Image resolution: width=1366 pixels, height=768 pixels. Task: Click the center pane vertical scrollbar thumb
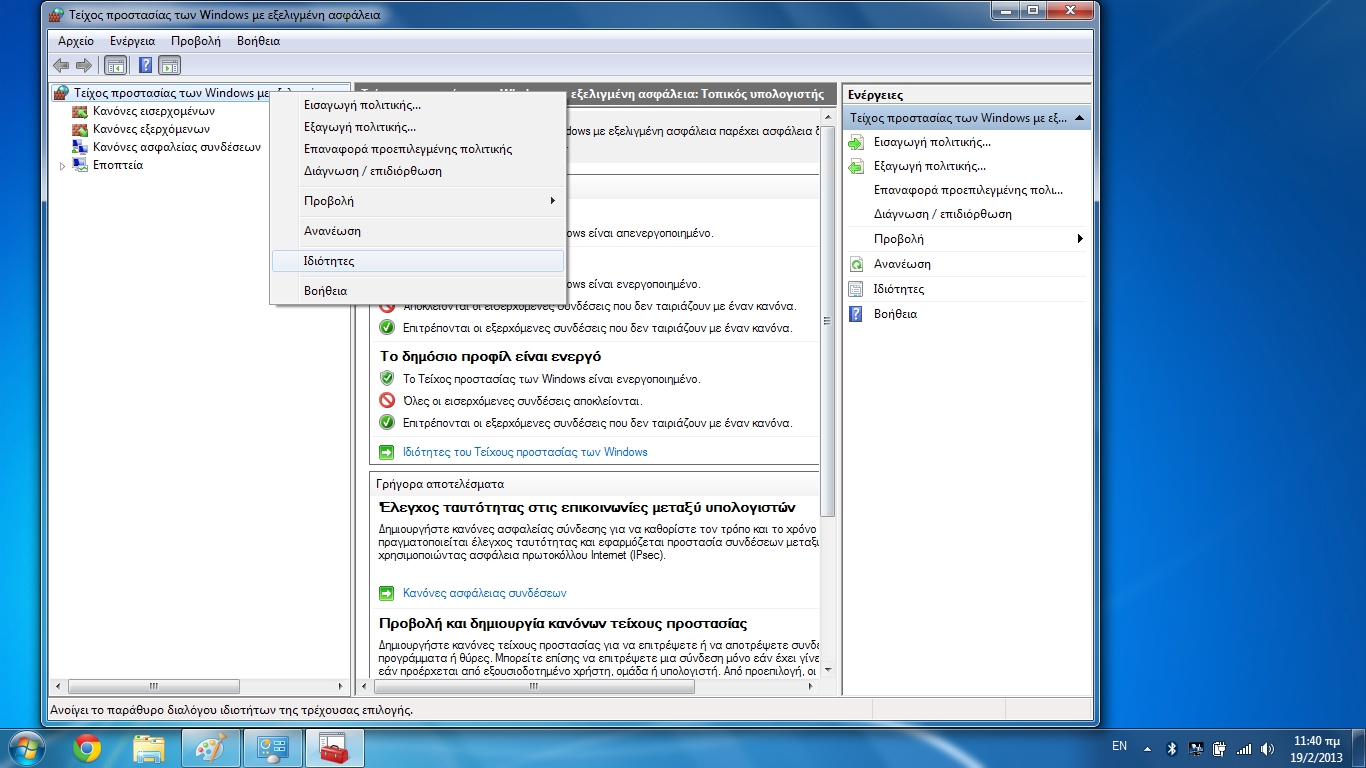(827, 320)
